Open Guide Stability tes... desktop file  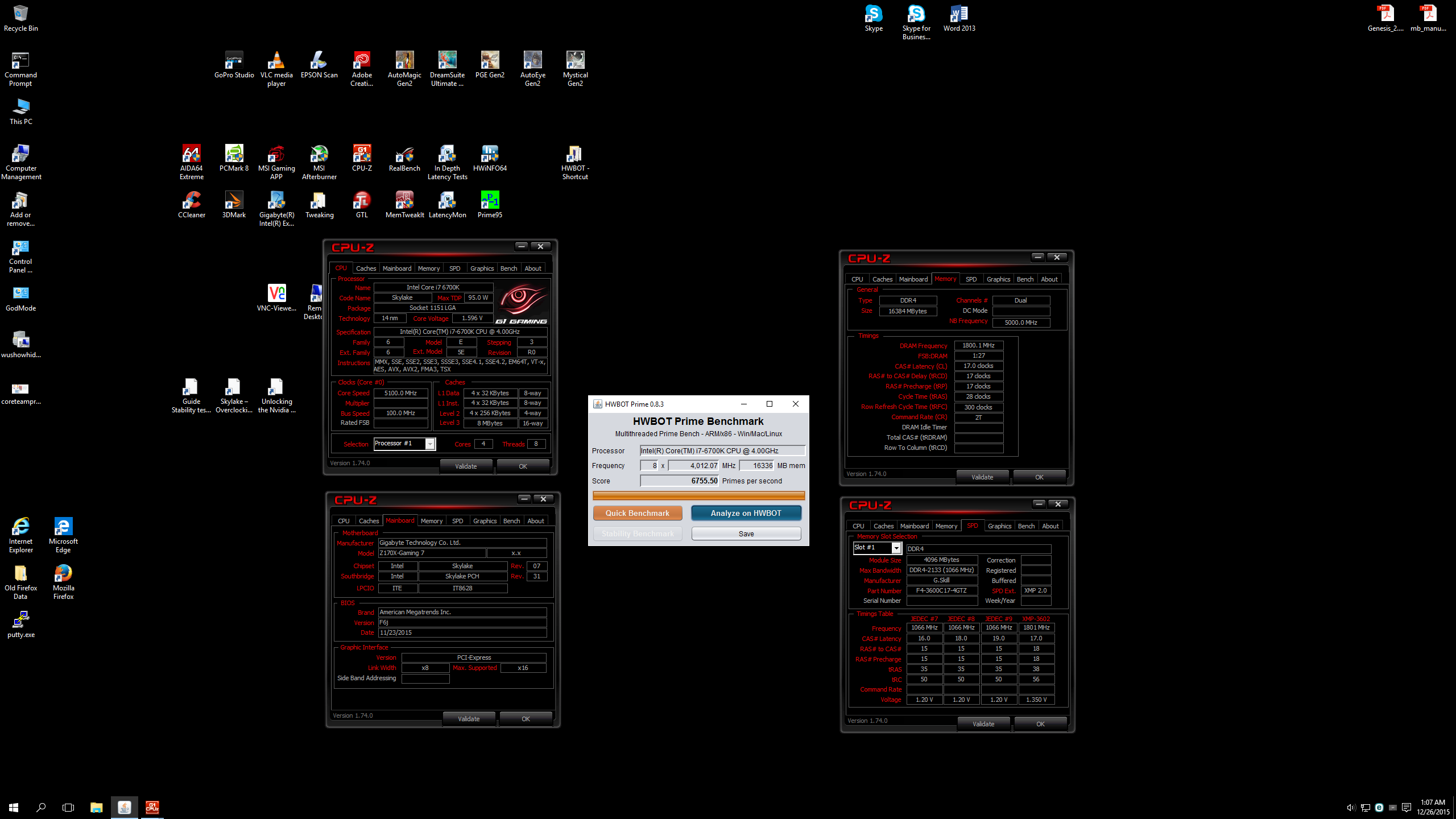coord(191,395)
